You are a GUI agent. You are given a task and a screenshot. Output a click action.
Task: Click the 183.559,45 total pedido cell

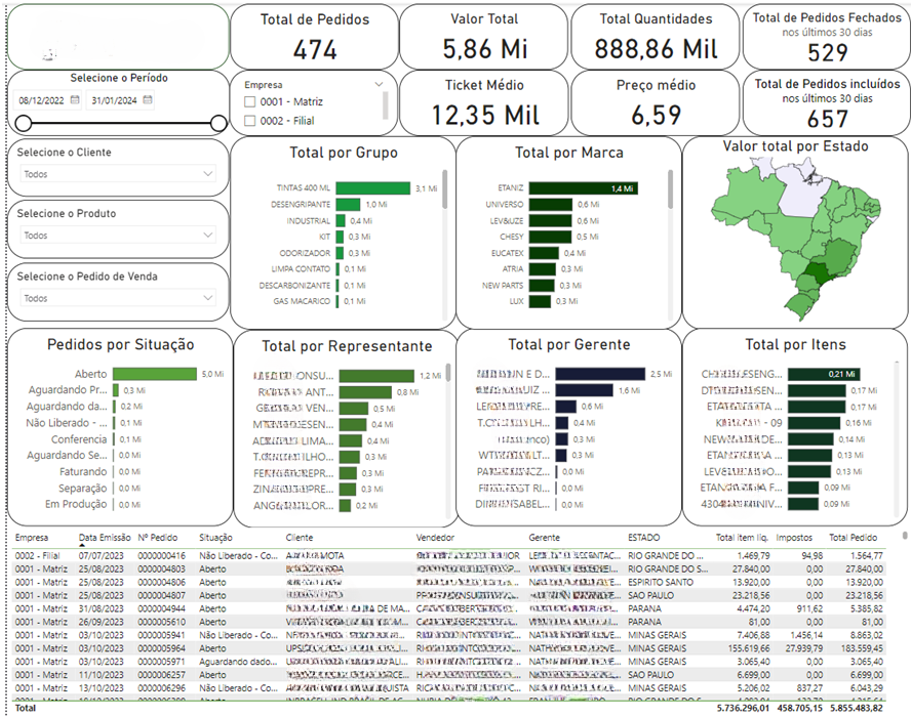click(862, 648)
